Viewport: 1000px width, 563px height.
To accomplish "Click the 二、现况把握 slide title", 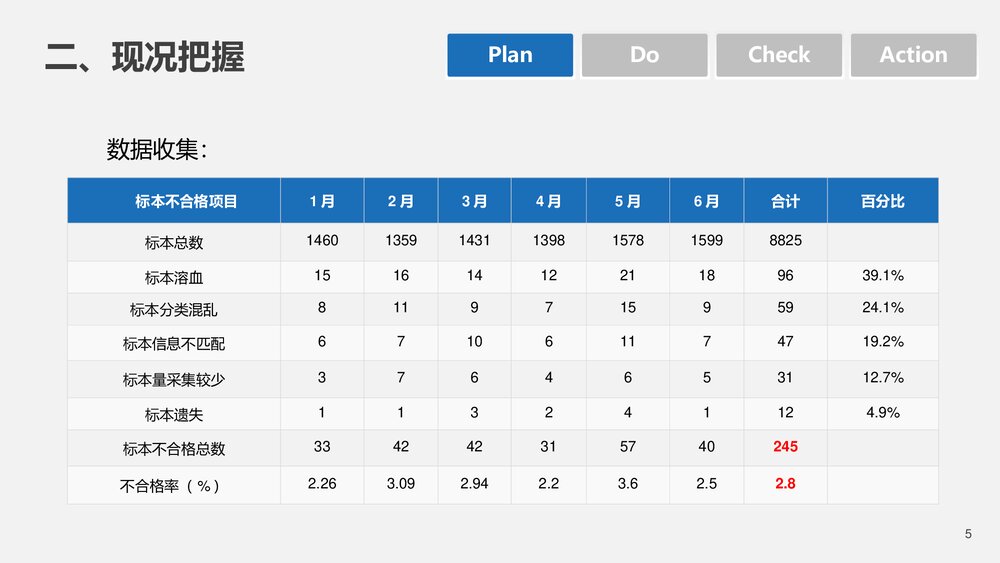I will coord(145,57).
